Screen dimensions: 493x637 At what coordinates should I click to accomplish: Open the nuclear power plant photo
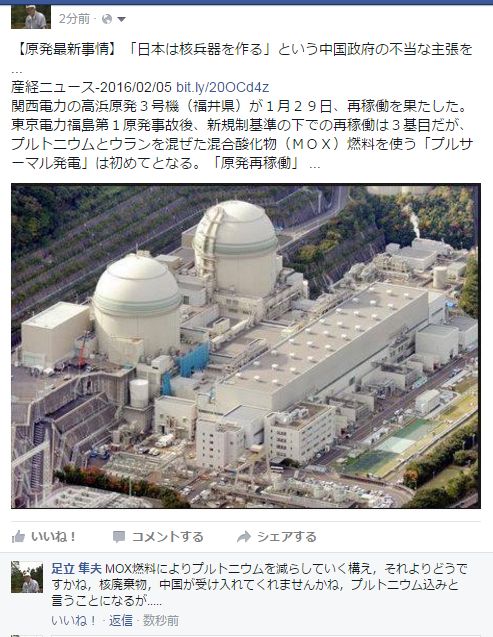pos(246,346)
